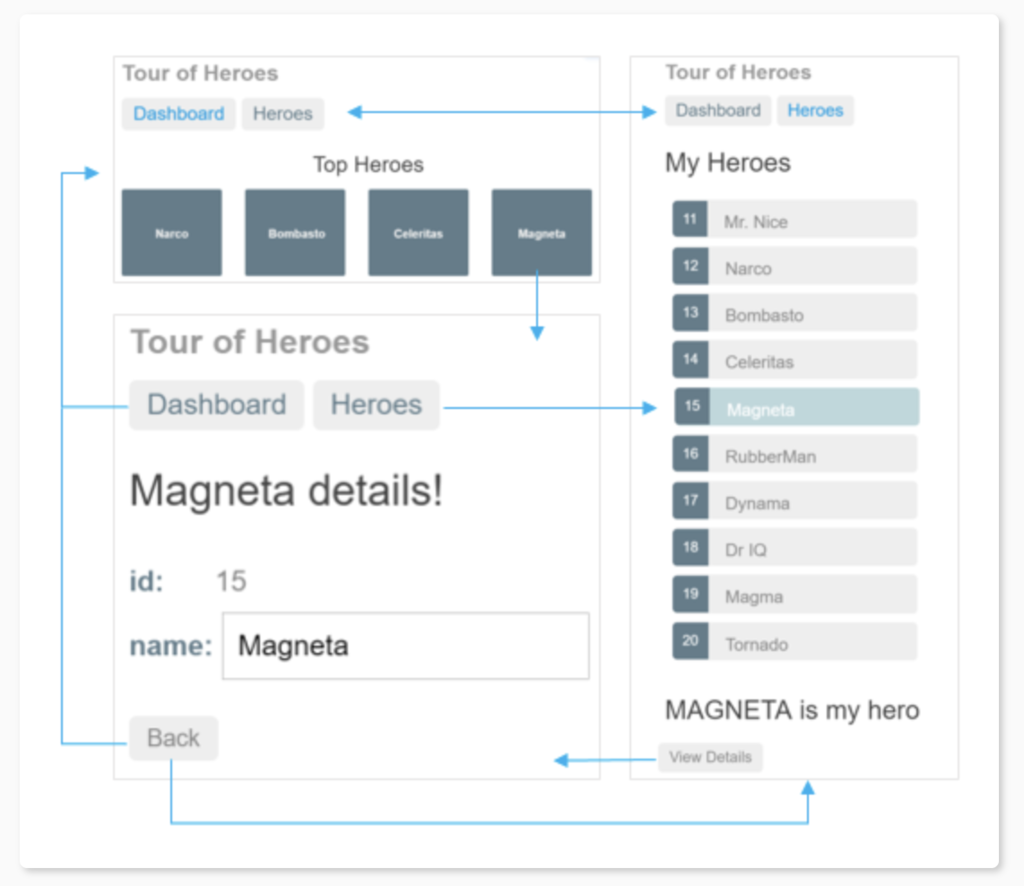The image size is (1024, 886).
Task: Select Tornado in the heroes list
Action: (x=795, y=644)
